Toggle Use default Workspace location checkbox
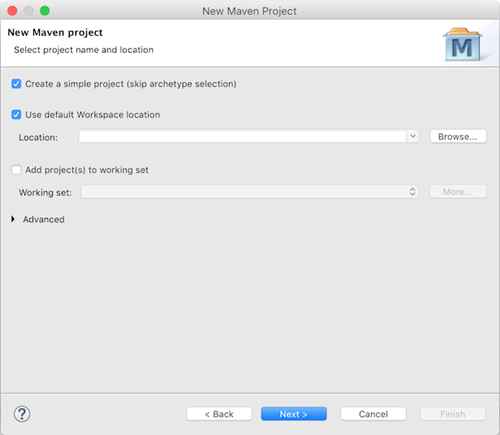The image size is (500, 435). click(x=16, y=115)
